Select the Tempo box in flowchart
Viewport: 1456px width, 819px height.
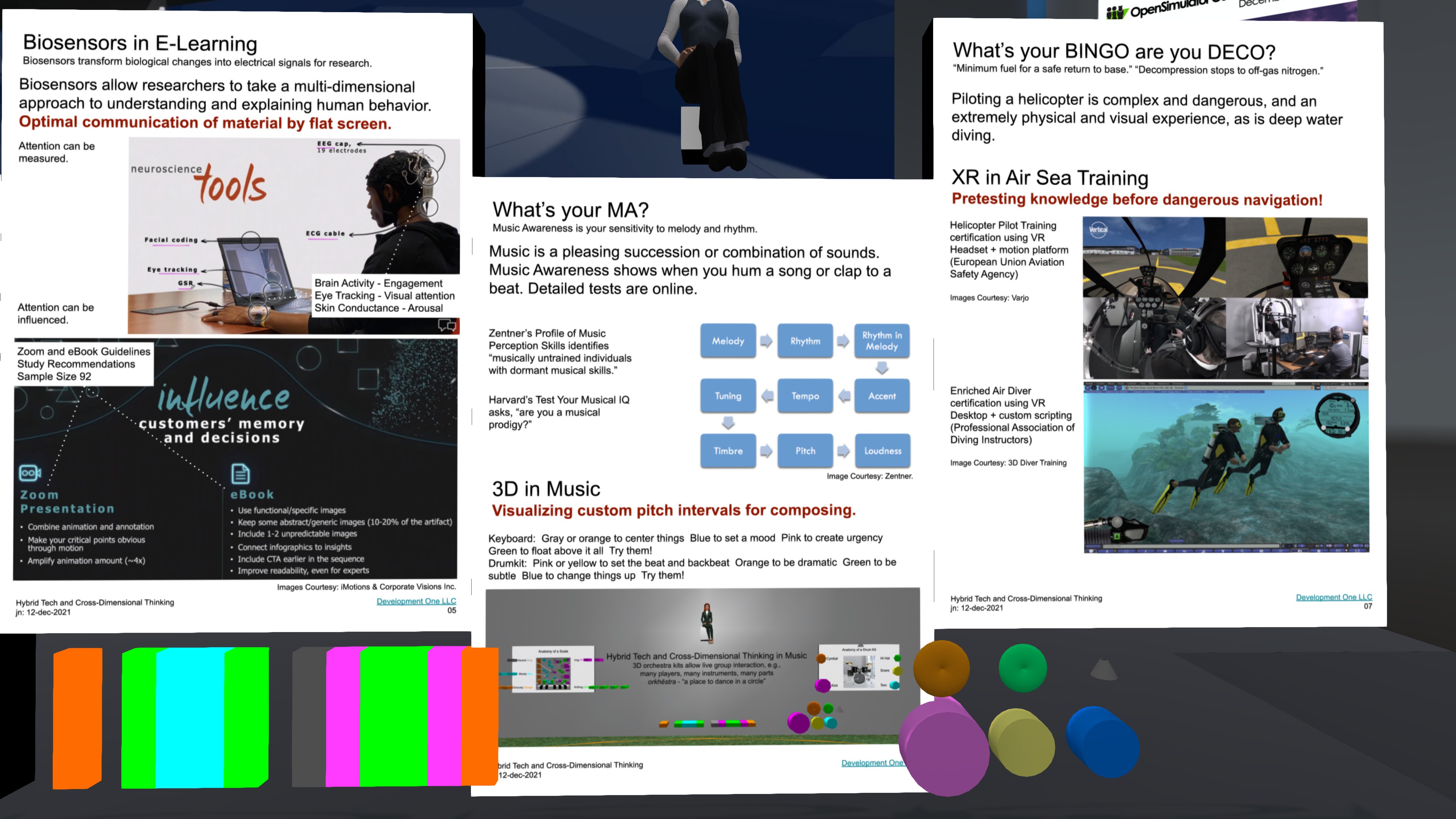tap(805, 395)
